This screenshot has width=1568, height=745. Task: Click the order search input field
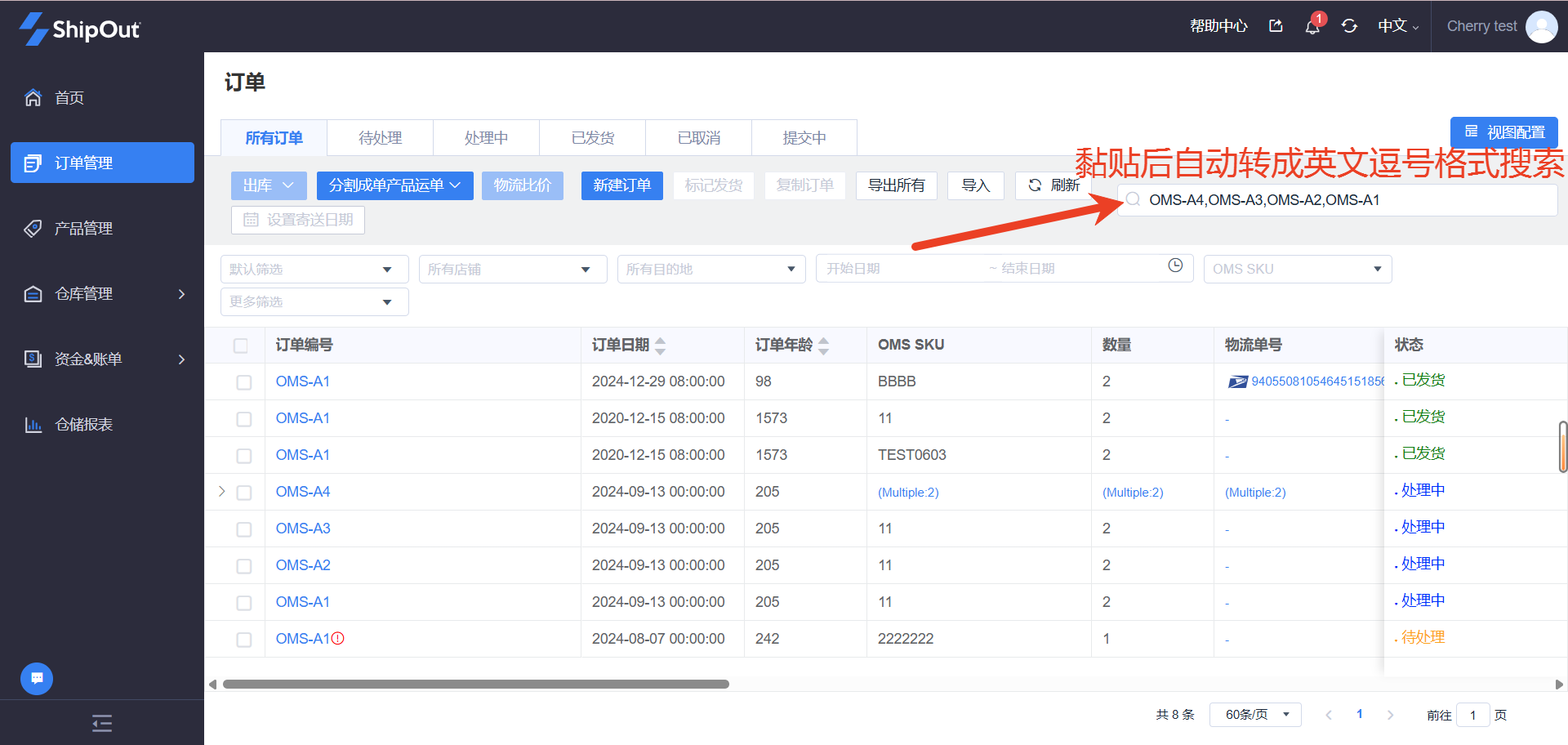pos(1339,200)
